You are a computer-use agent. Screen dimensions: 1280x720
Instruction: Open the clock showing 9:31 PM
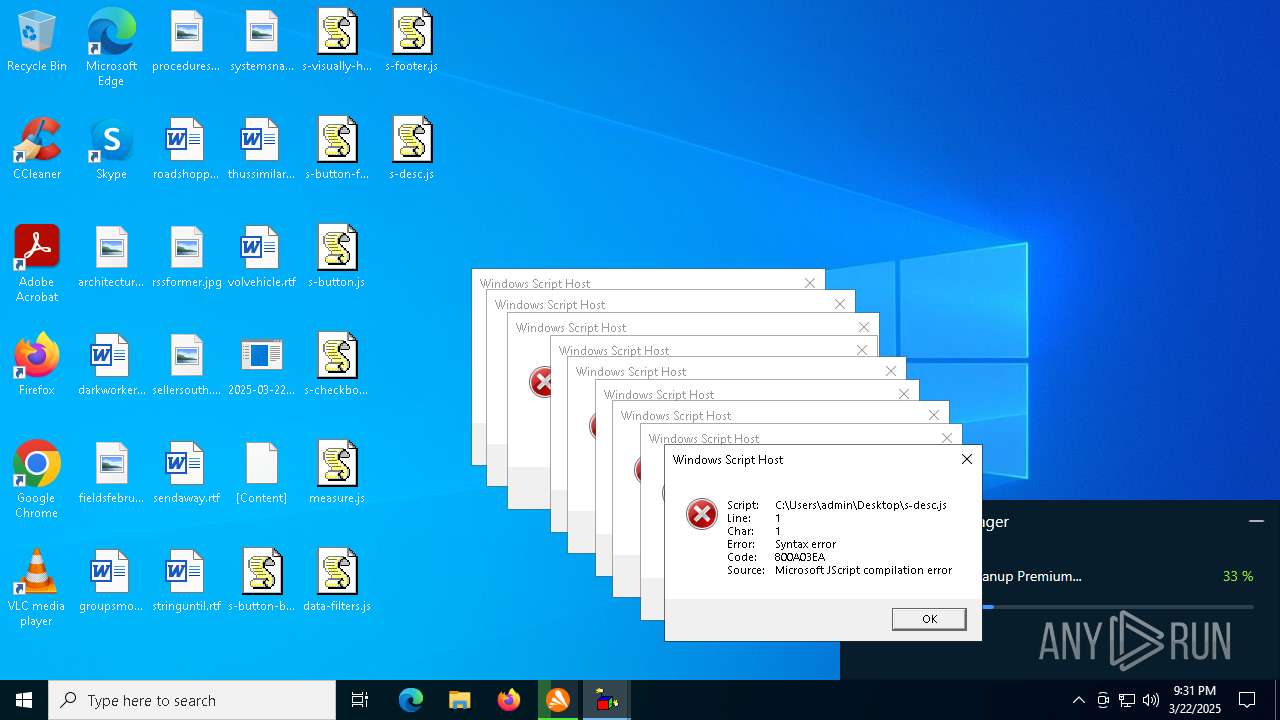coord(1195,700)
